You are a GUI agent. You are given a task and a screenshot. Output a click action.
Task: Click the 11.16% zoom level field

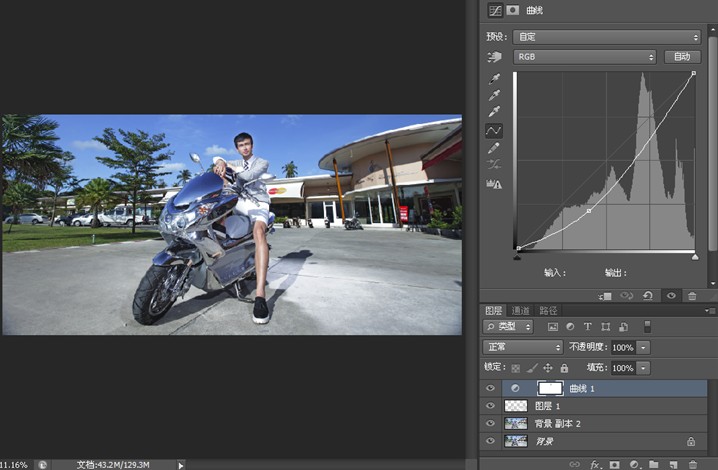[14, 465]
